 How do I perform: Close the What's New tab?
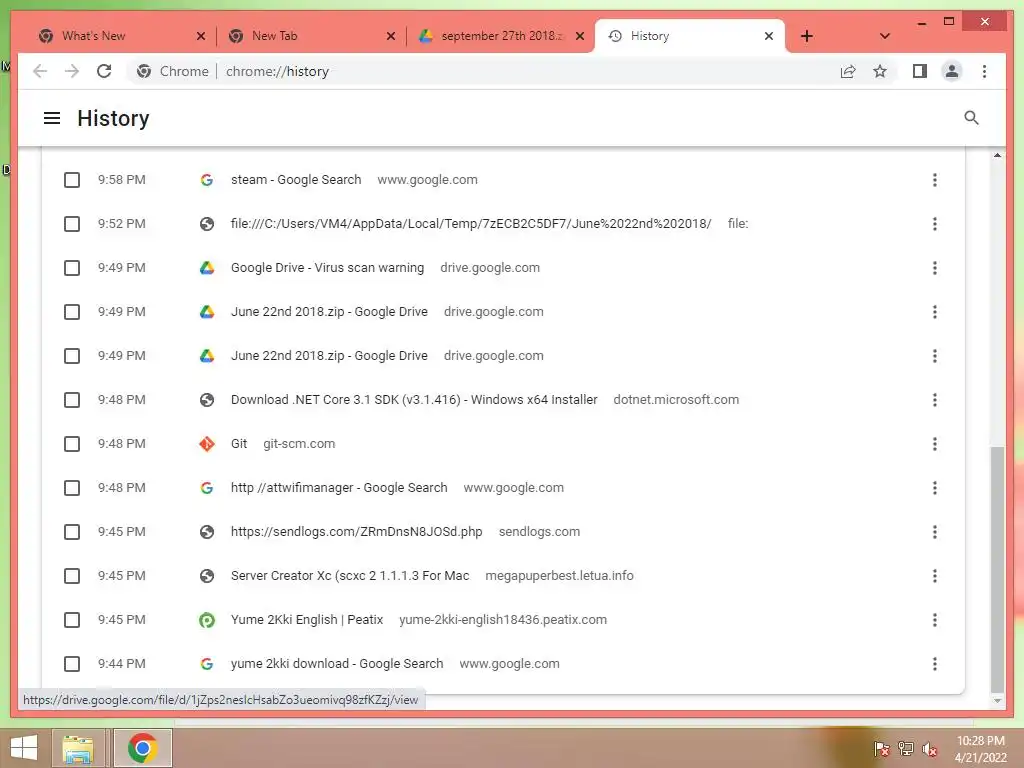200,36
